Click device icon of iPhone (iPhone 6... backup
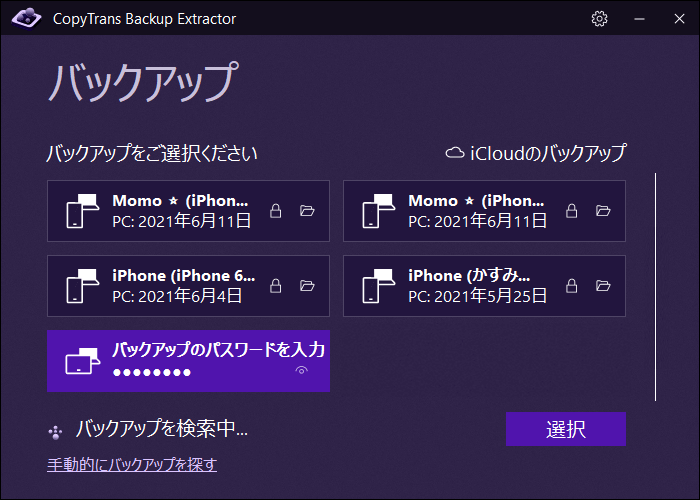Image resolution: width=700 pixels, height=500 pixels. point(83,286)
